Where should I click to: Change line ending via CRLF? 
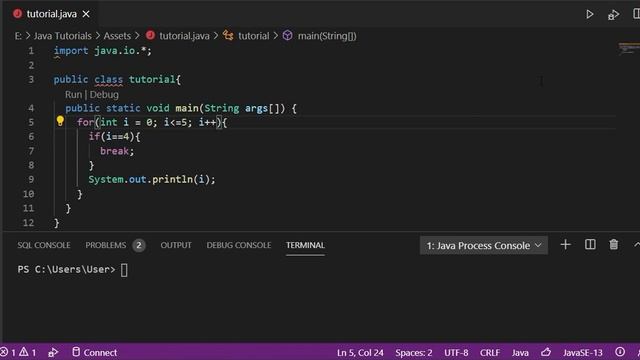[x=490, y=353]
